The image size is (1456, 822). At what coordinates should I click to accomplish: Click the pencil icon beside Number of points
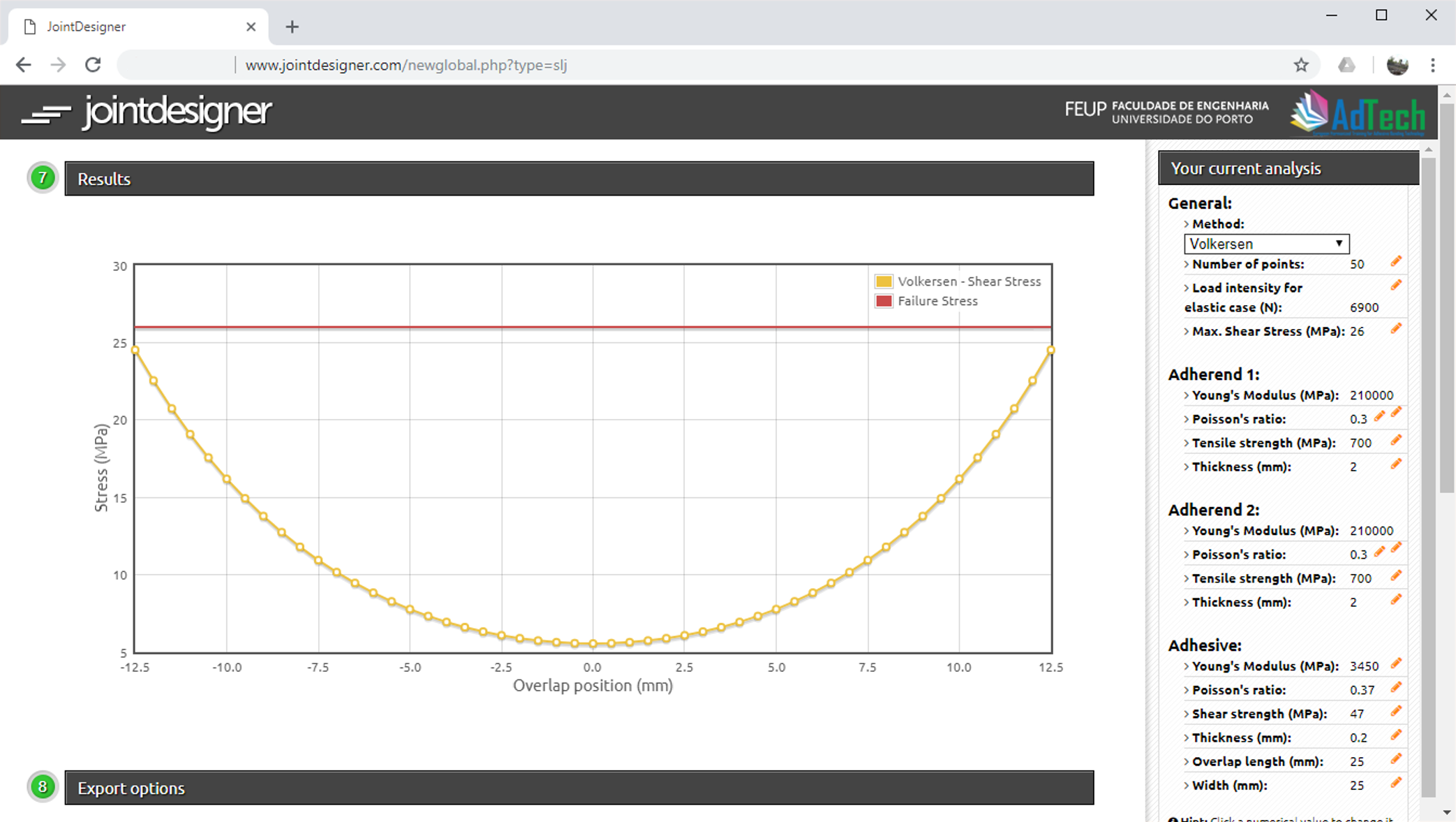(x=1395, y=262)
